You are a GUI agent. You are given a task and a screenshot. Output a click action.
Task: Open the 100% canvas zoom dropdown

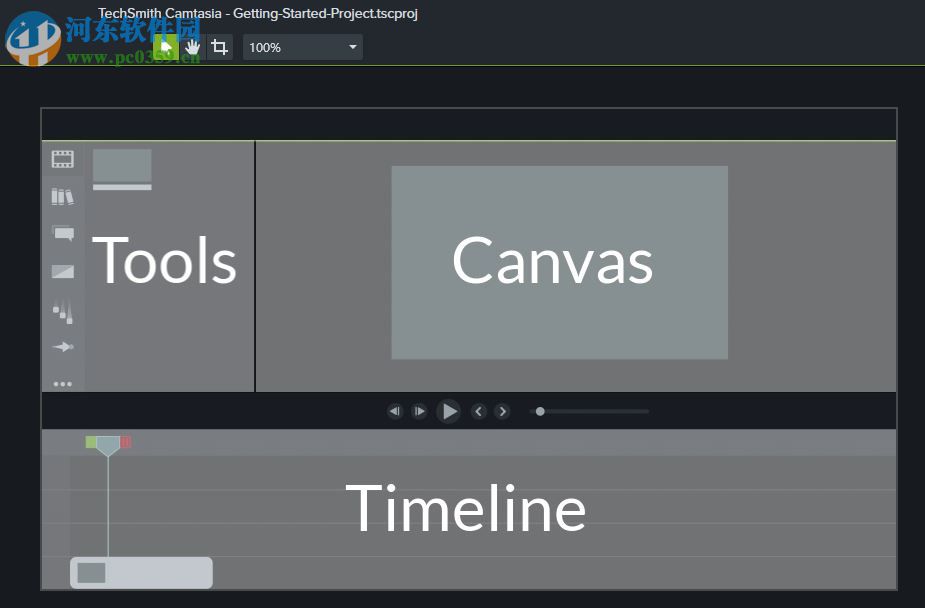click(x=302, y=46)
